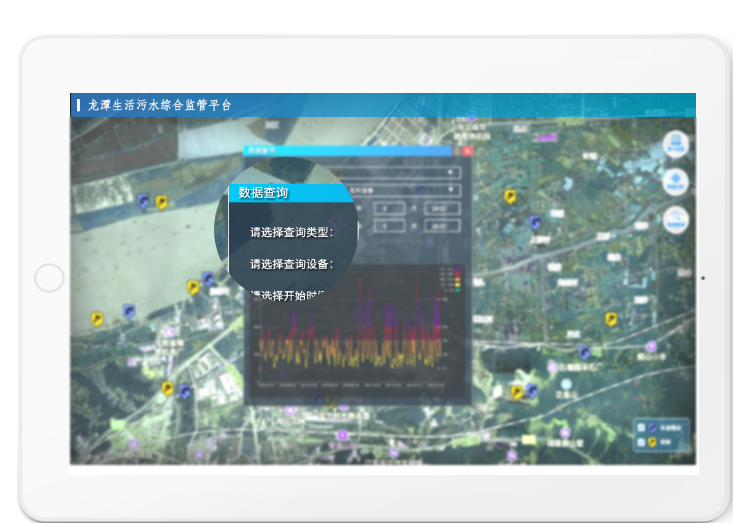The image size is (733, 523).
Task: Click the minimize button beside the red X
Action: tap(454, 151)
